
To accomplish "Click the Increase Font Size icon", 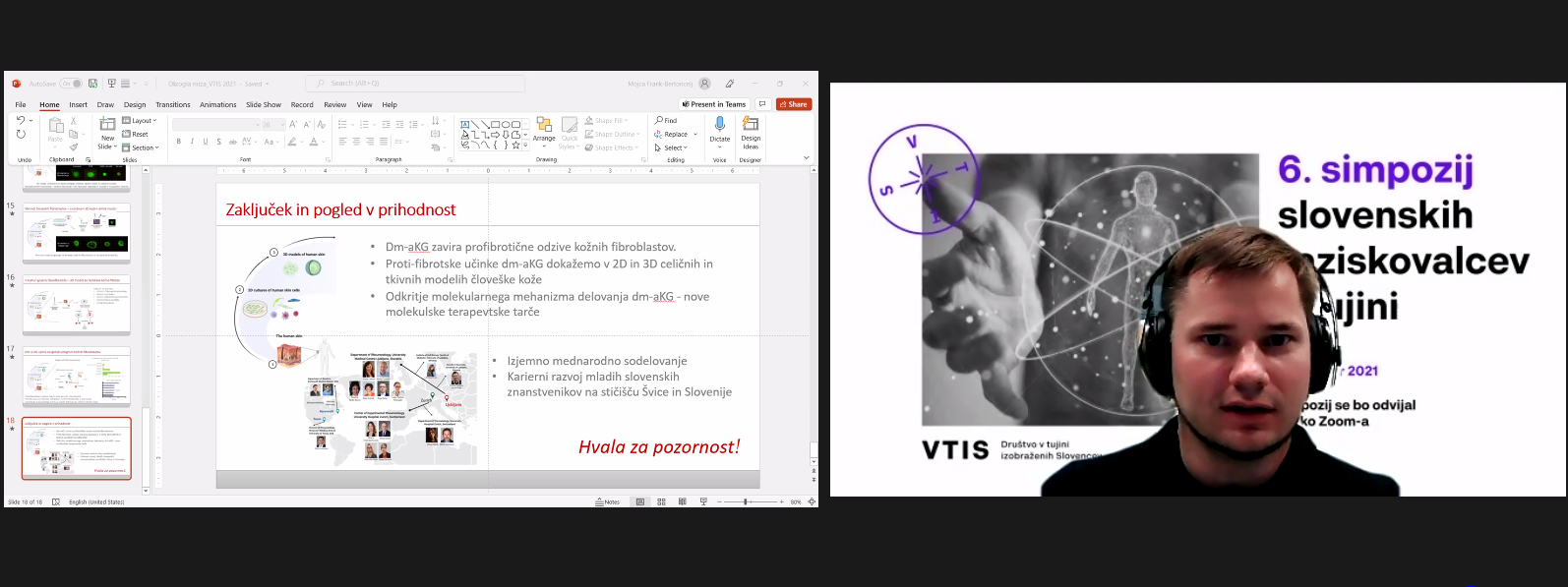I will (x=293, y=125).
